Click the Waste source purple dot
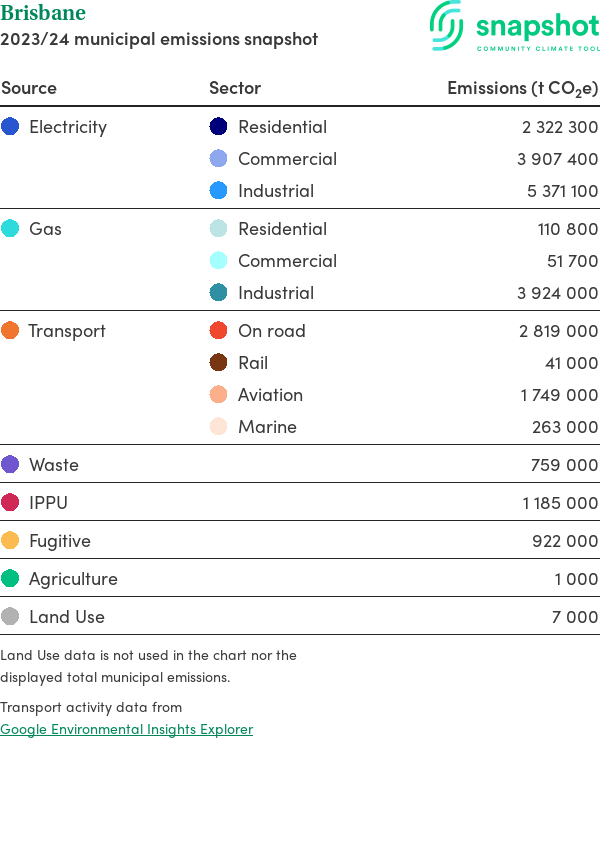Screen dimensions: 600x850 coord(10,465)
